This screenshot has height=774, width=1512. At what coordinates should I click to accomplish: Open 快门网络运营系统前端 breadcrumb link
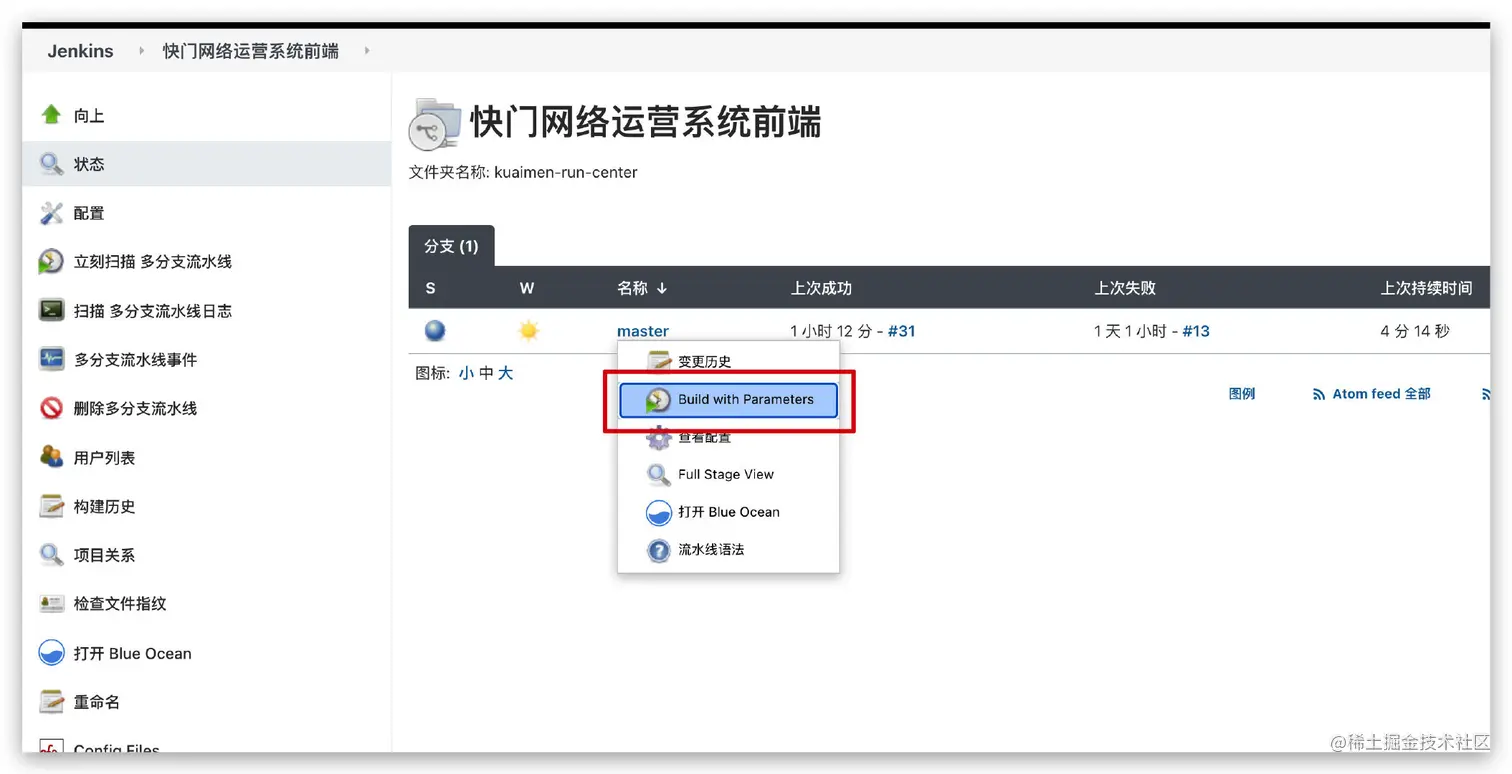[x=251, y=51]
